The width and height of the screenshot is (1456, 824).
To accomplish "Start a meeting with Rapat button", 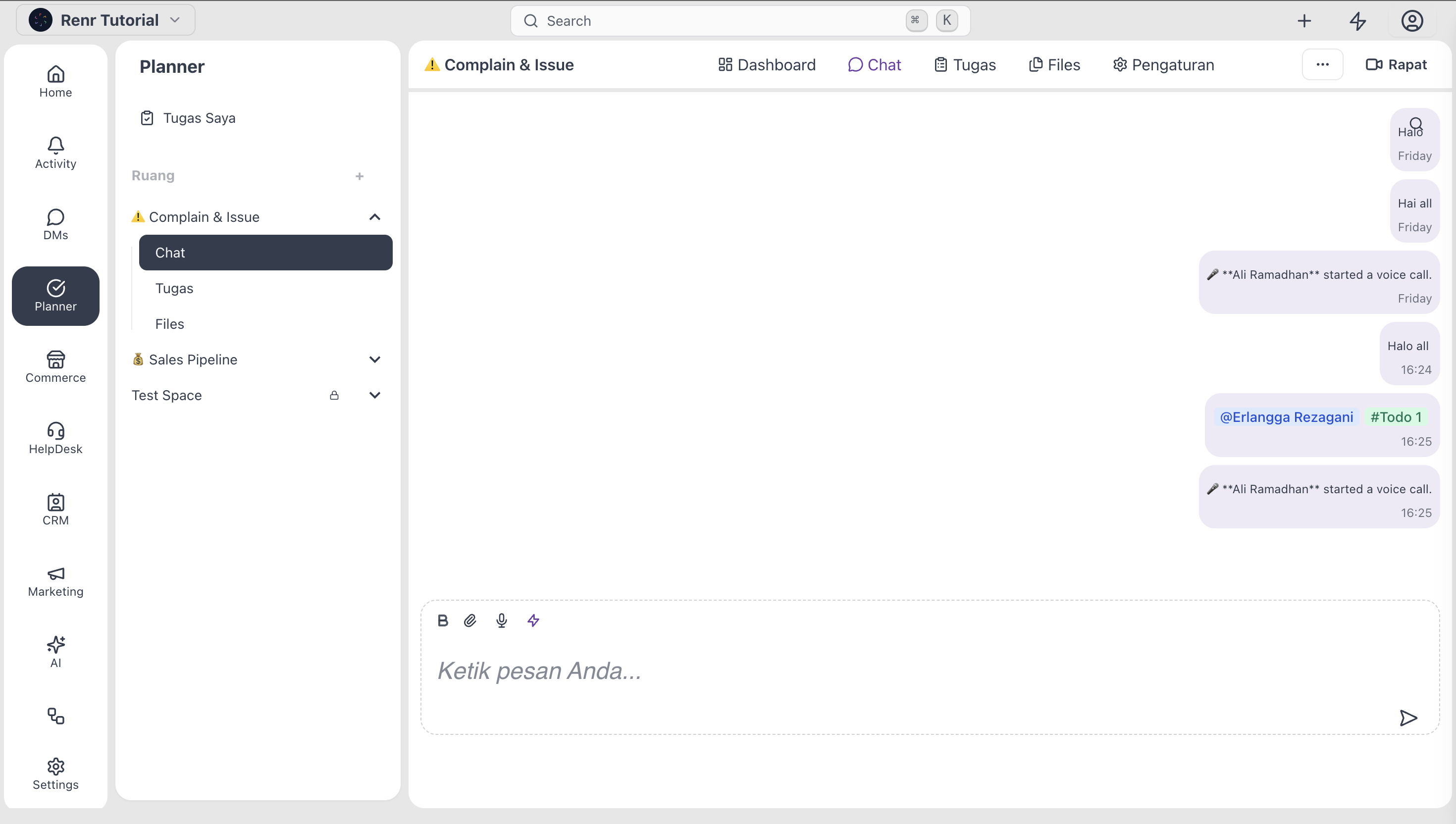I will tap(1396, 64).
